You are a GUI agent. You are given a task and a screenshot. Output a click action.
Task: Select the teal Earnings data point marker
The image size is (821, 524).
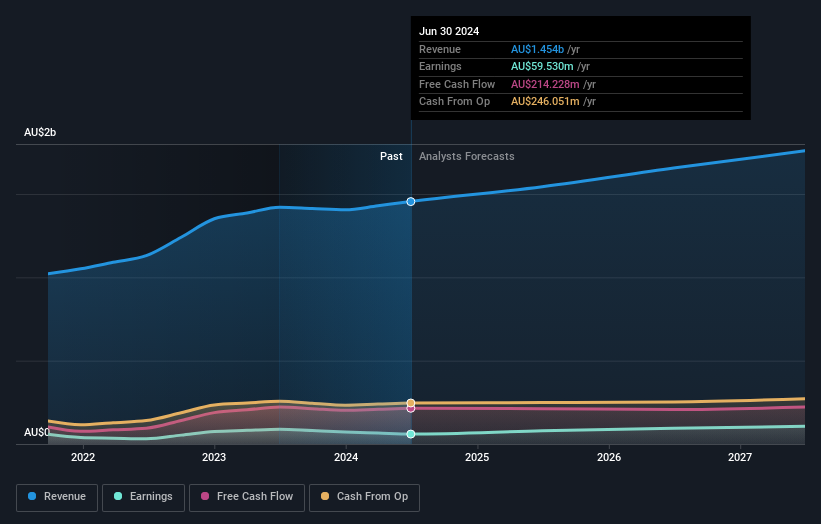[x=411, y=434]
